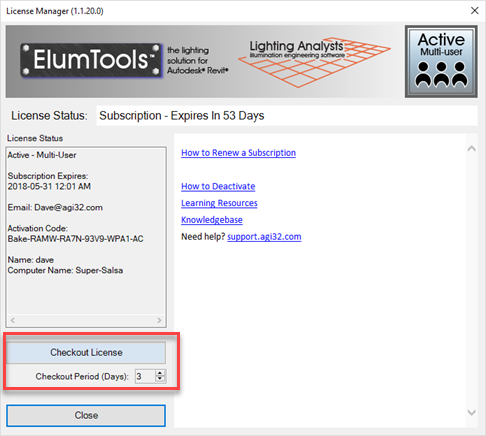The image size is (486, 436).
Task: Increase Checkout Period days with up arrow
Action: (160, 373)
